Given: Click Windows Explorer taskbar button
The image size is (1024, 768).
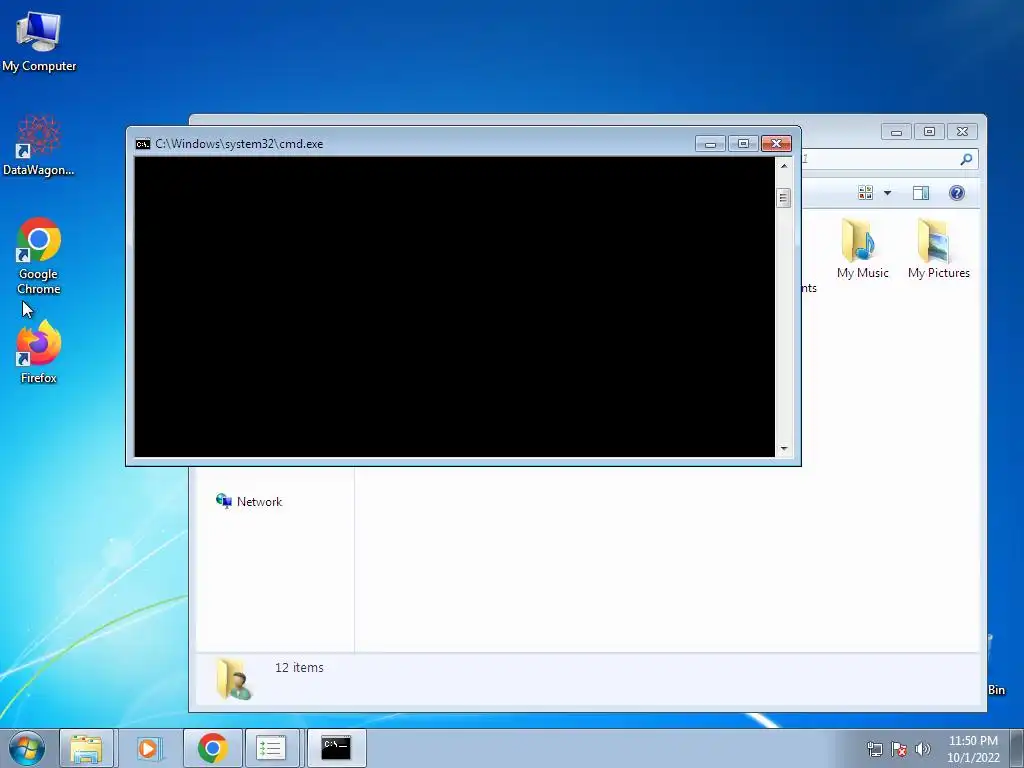Looking at the screenshot, I should tap(86, 748).
